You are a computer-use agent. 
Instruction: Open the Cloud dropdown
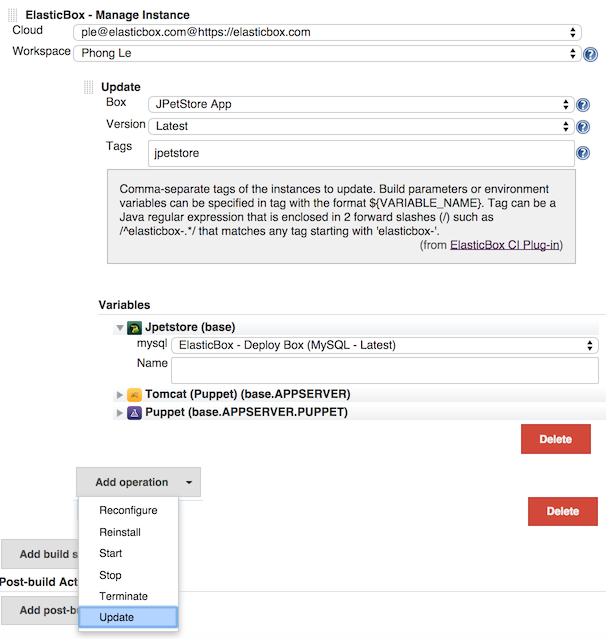(327, 32)
